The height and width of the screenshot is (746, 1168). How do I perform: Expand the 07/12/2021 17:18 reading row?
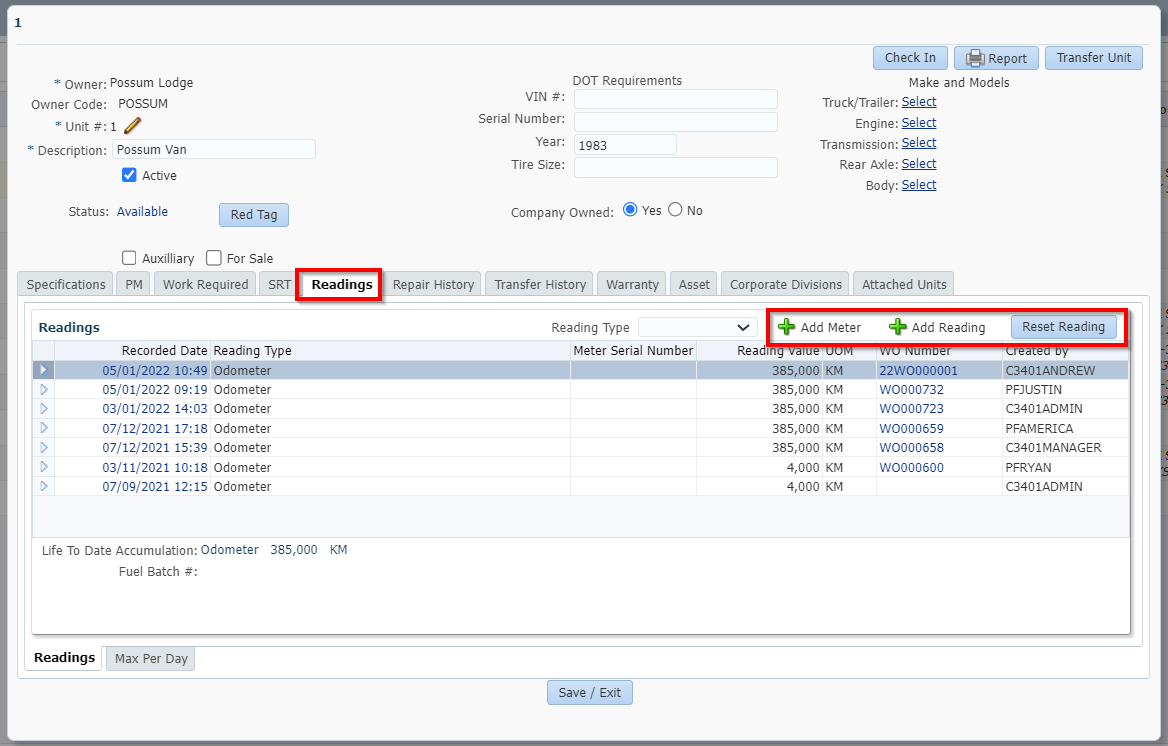click(x=43, y=428)
